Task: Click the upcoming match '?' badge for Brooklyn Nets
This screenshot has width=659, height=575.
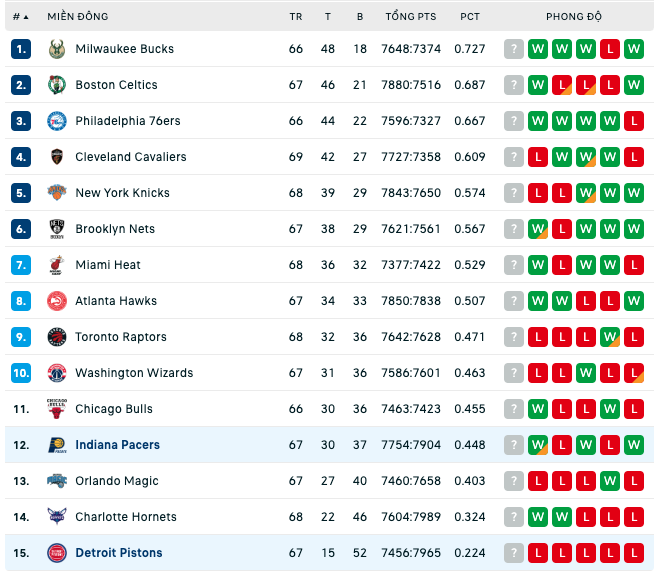Action: 514,229
